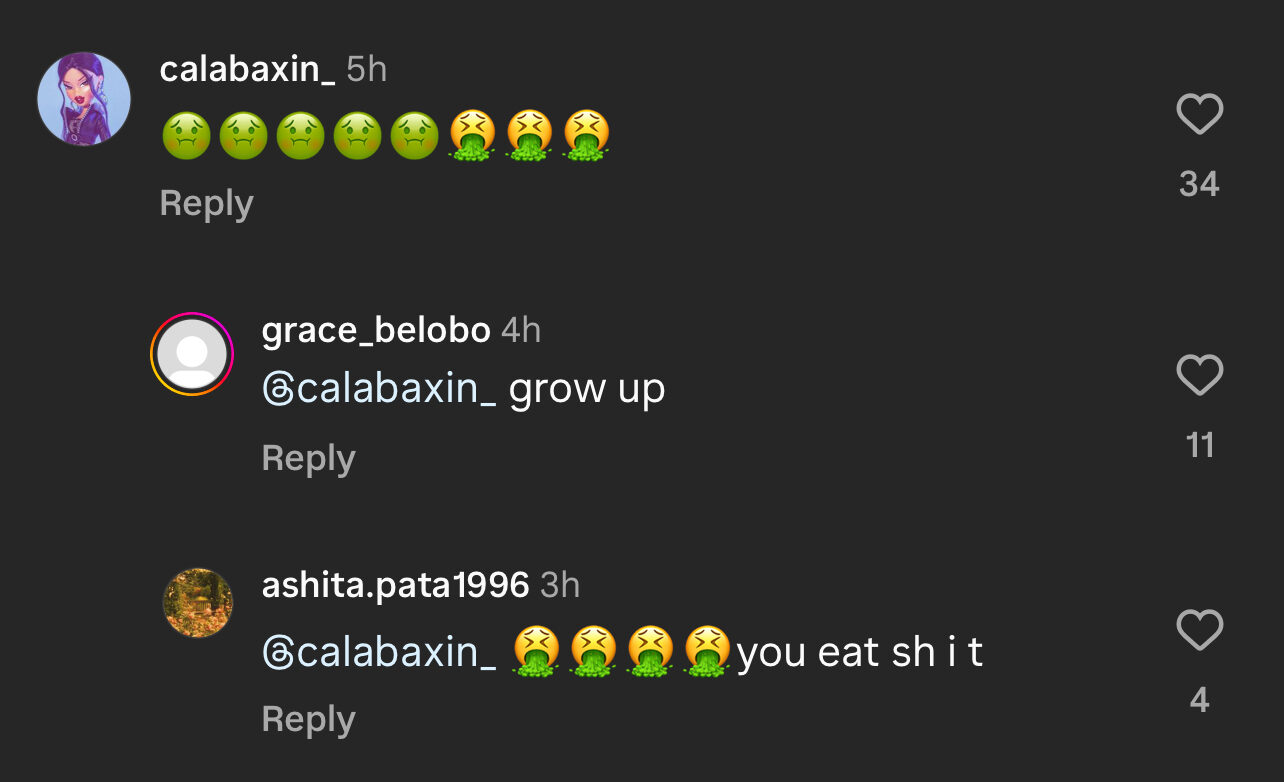This screenshot has height=782, width=1284.
Task: Tap the heart on grace_belobo's reply
Action: 1199,375
